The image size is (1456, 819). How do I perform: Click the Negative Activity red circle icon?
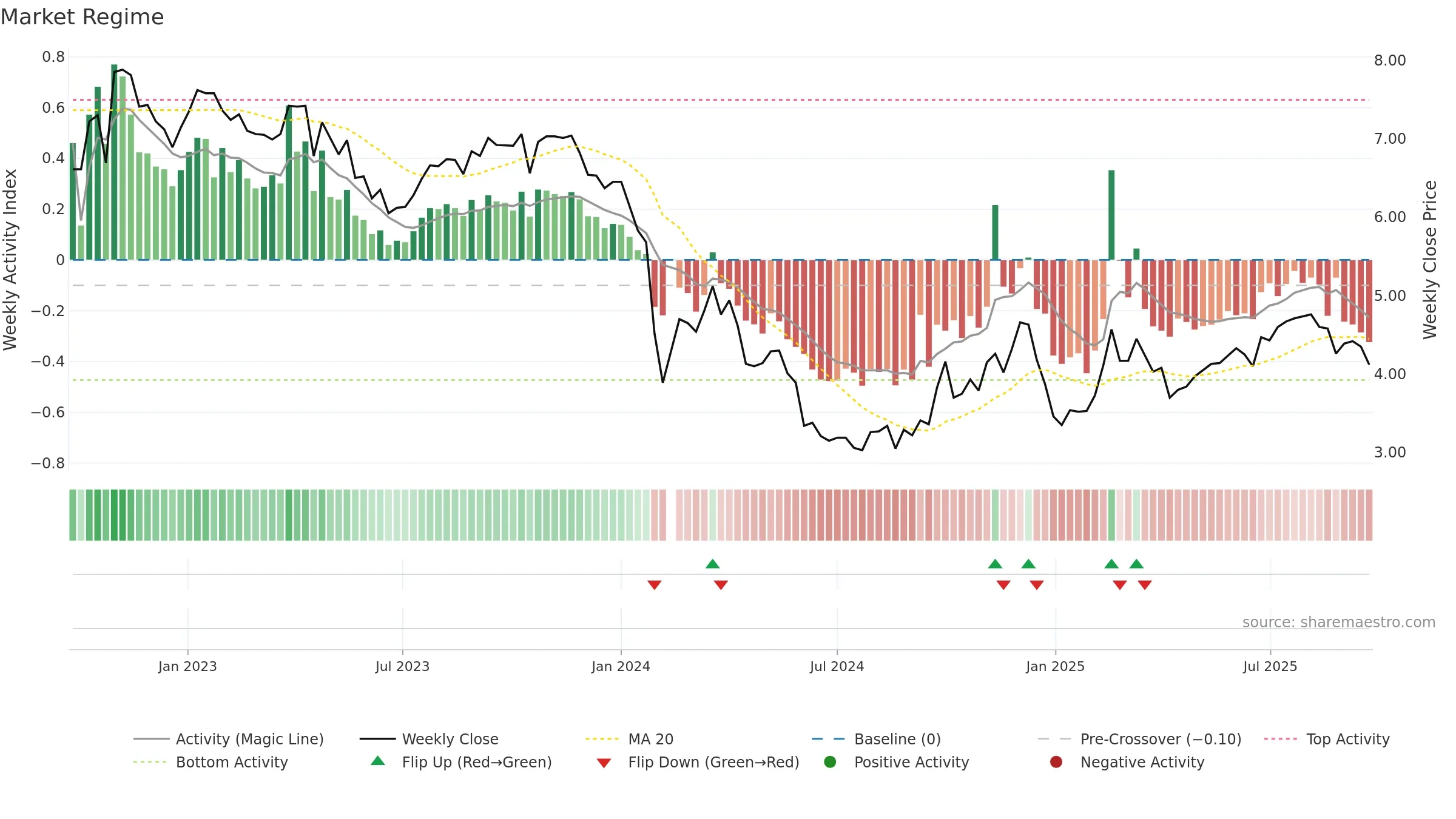point(1056,762)
